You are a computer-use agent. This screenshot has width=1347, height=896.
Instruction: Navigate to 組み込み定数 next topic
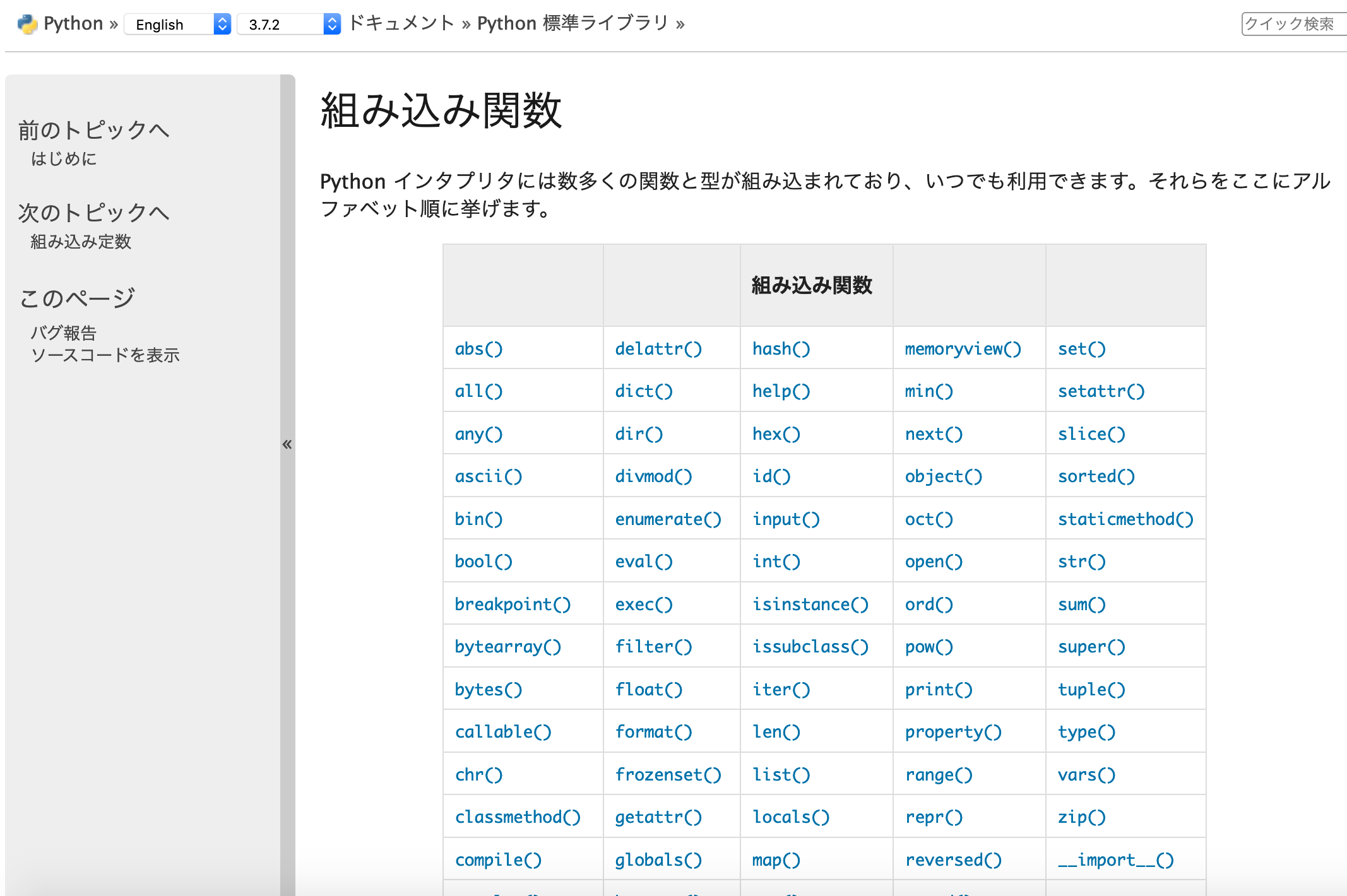point(80,242)
